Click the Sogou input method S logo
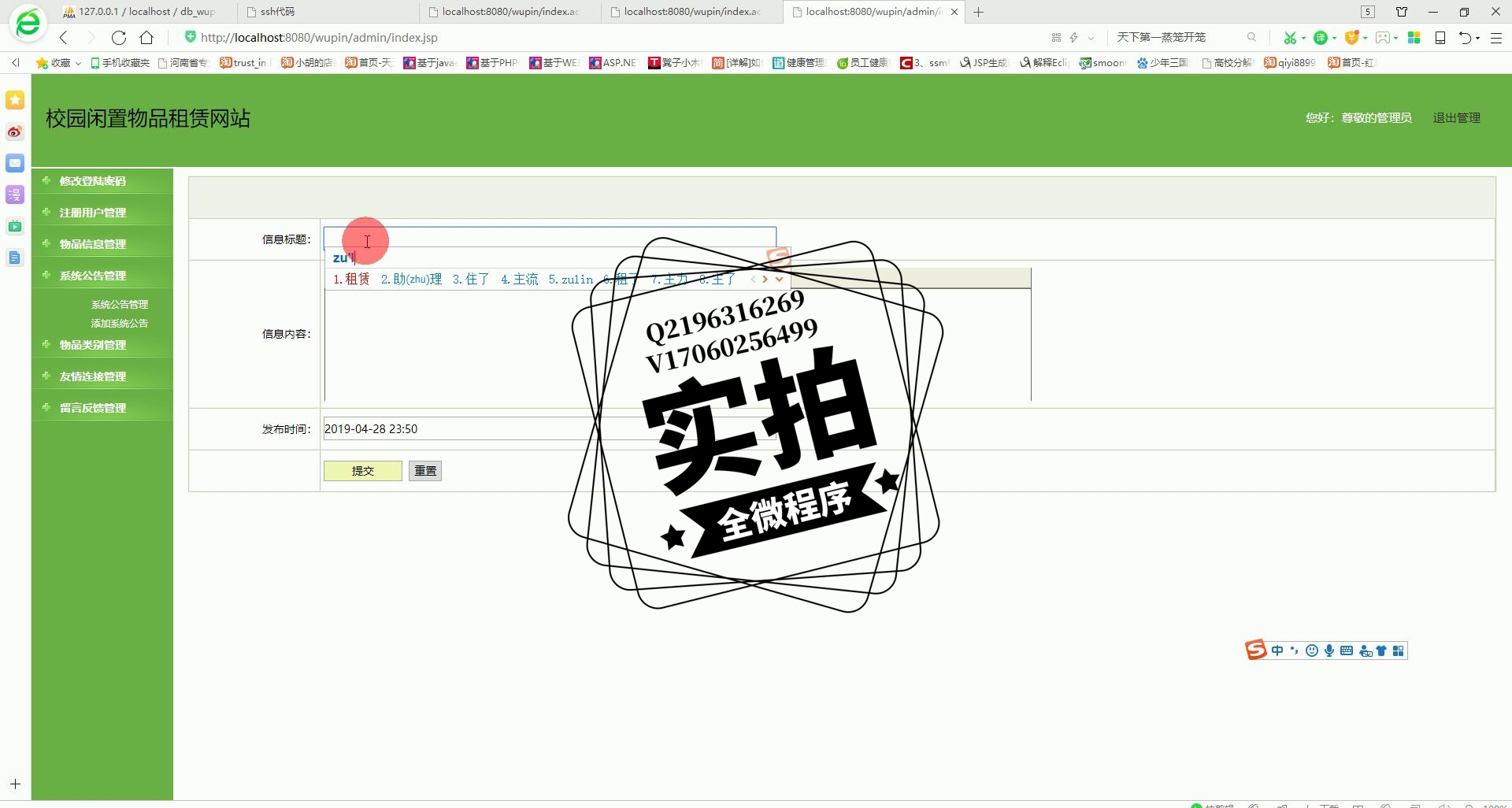 point(1255,650)
